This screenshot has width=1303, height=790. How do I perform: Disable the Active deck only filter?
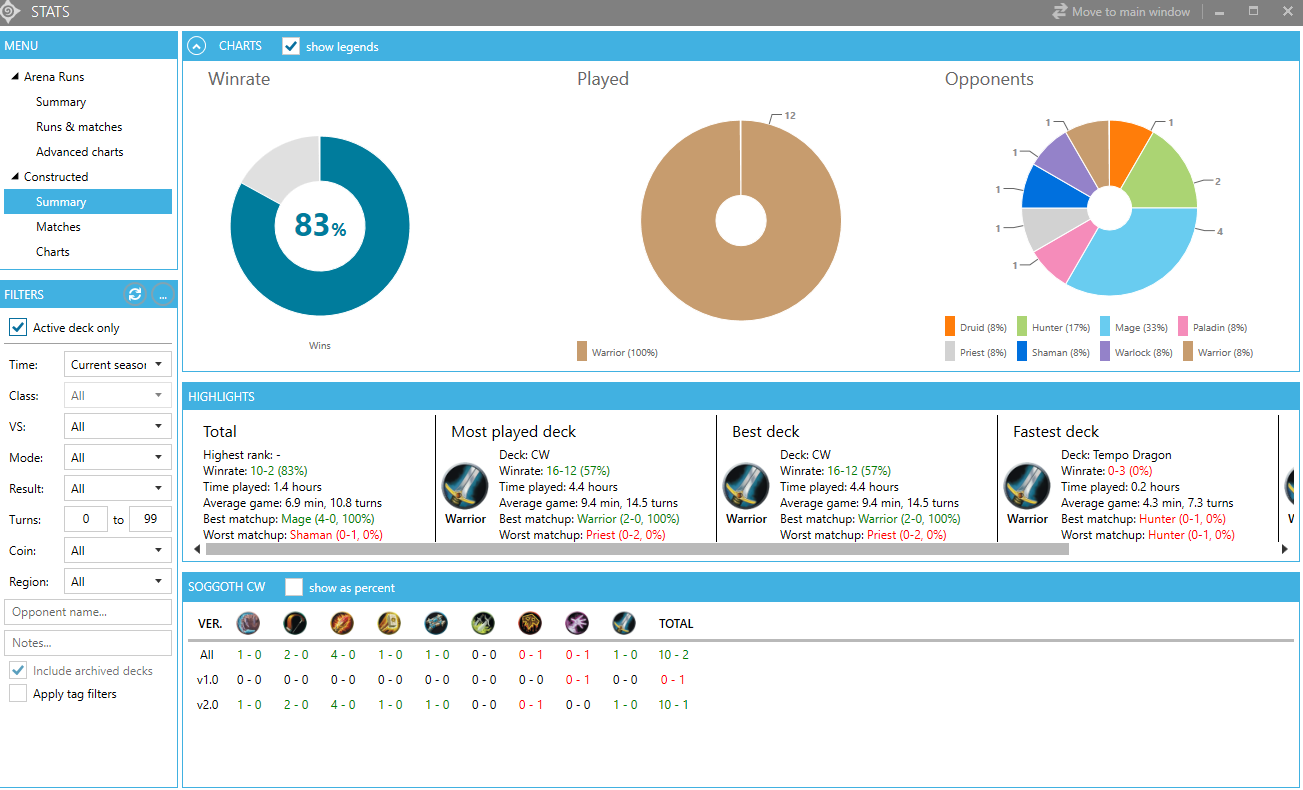pyautogui.click(x=17, y=327)
